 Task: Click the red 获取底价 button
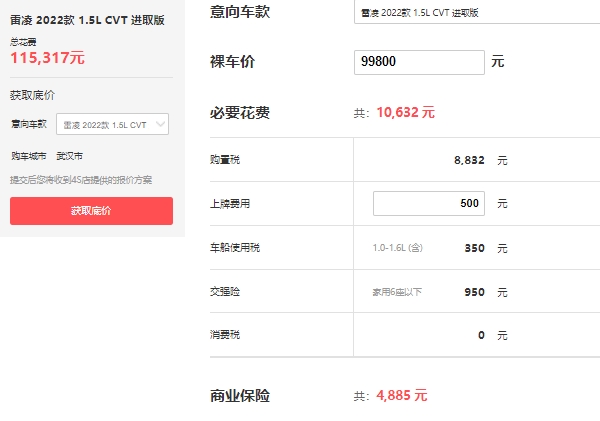click(91, 211)
